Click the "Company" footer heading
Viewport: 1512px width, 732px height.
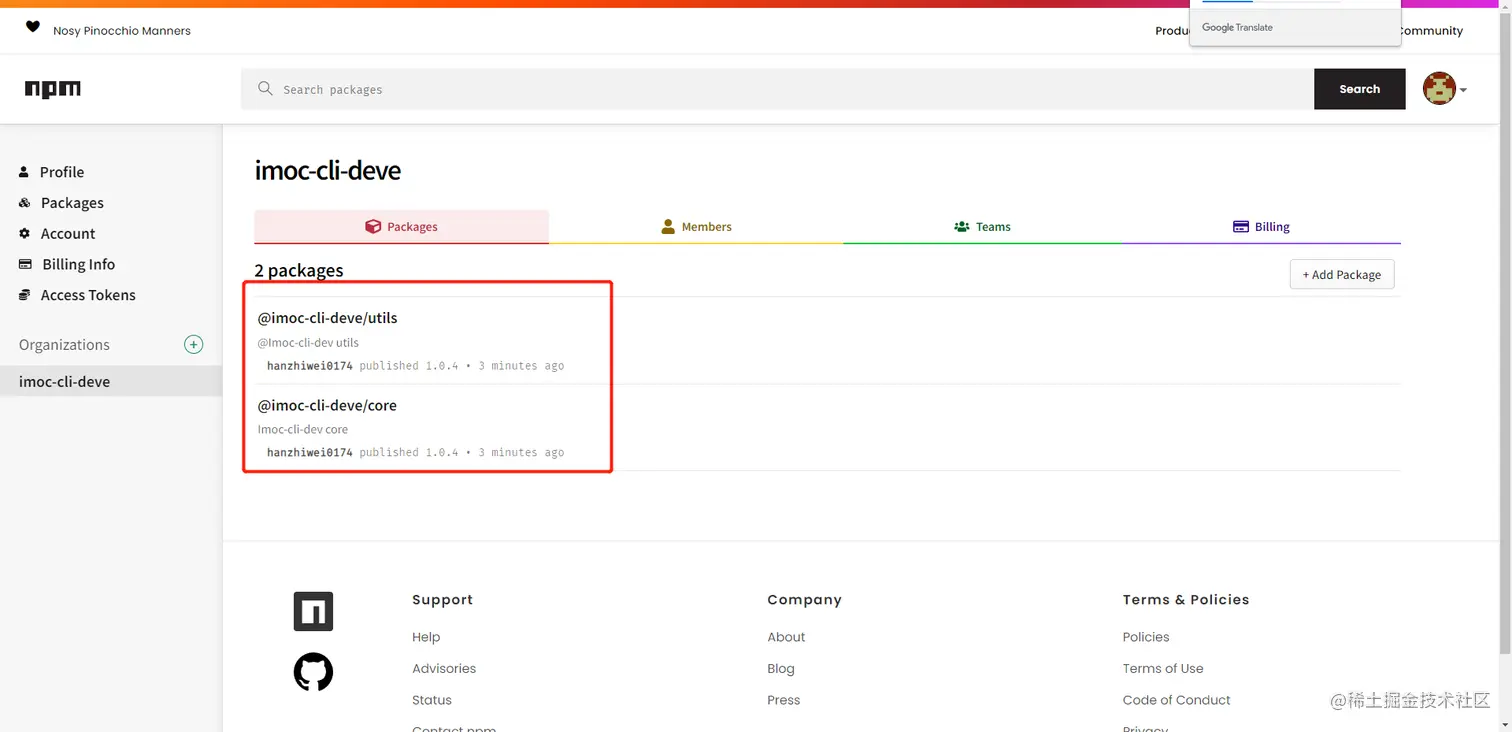pyautogui.click(x=805, y=600)
